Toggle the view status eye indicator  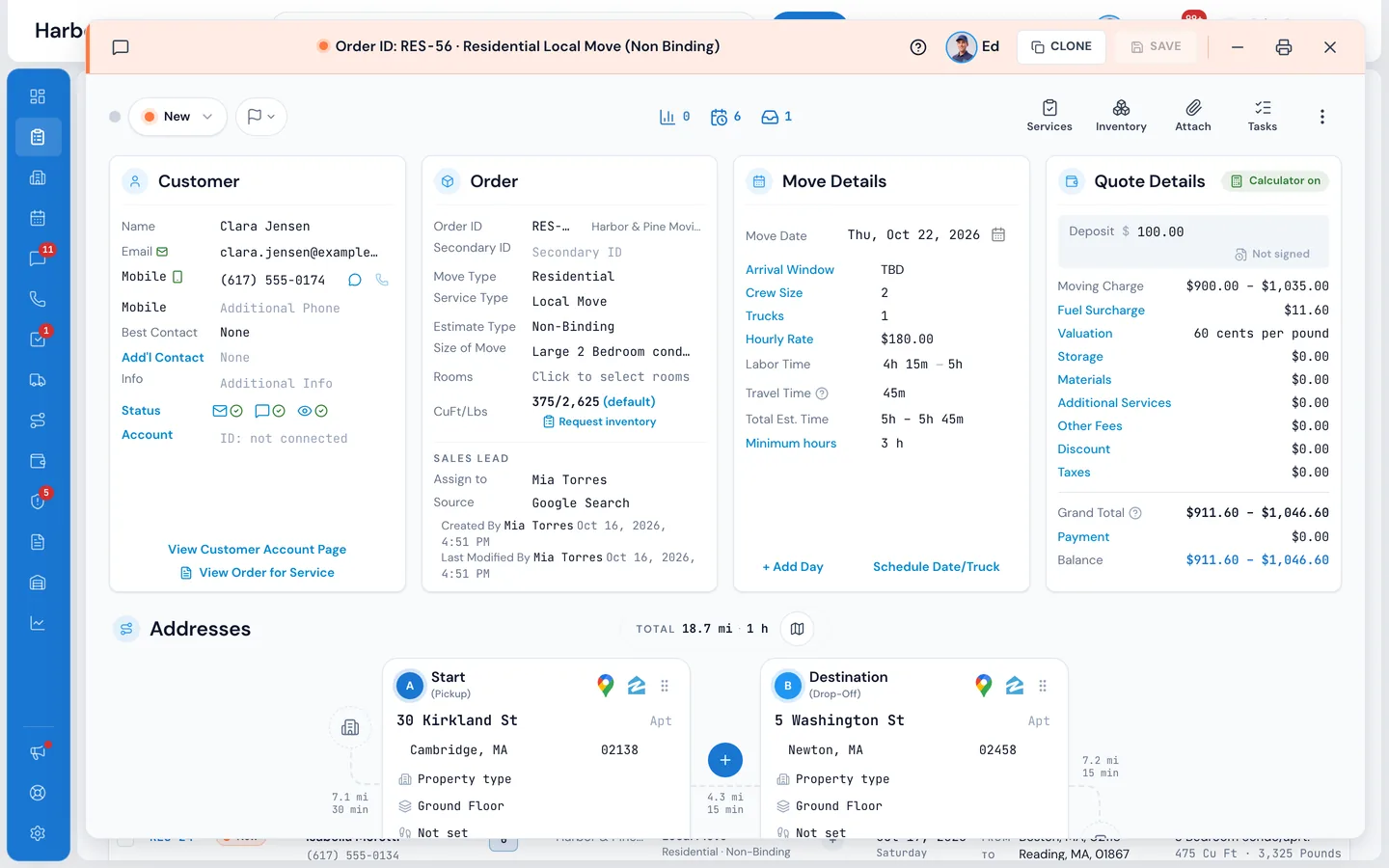point(313,411)
